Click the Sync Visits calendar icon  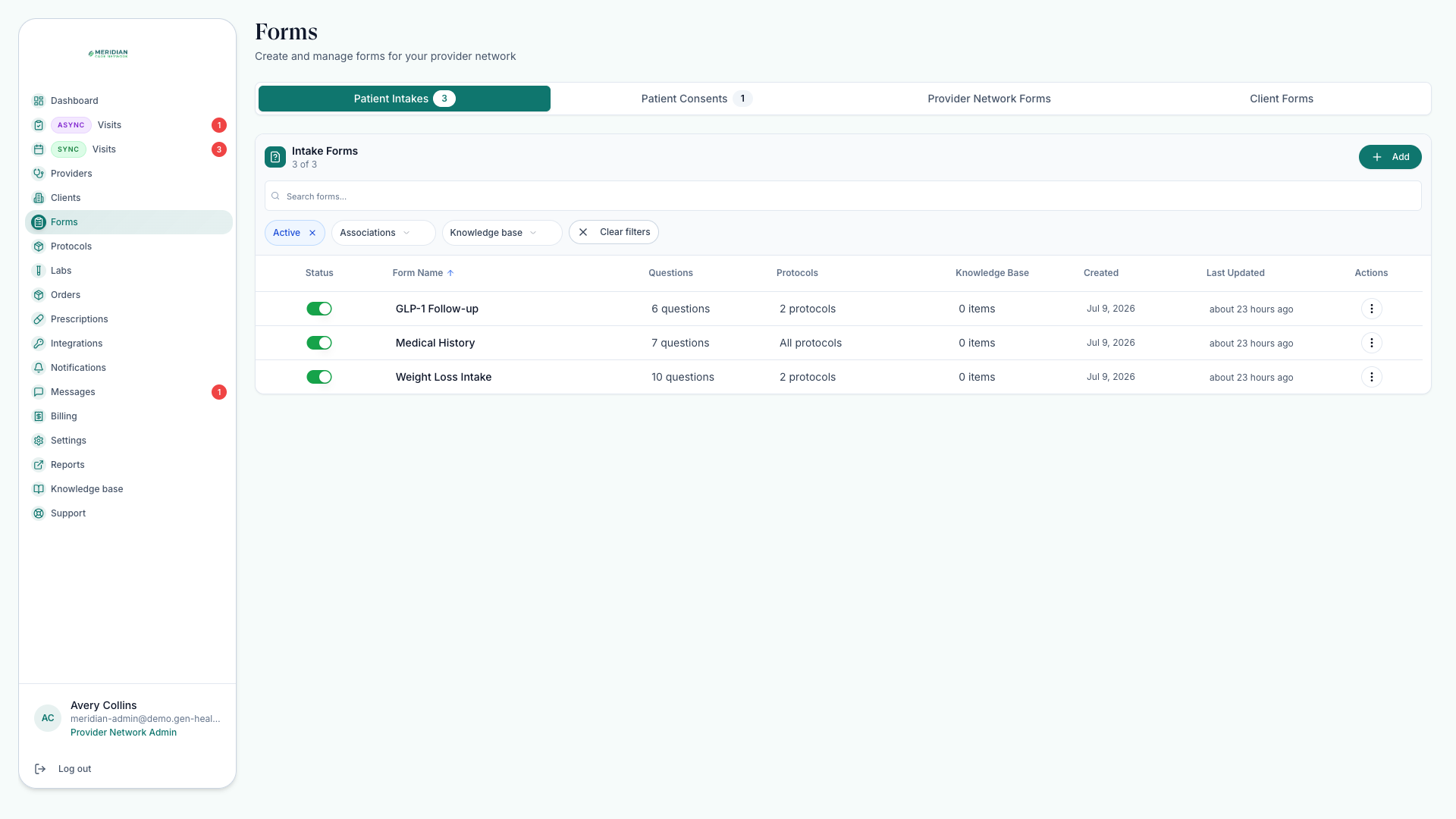pos(39,149)
